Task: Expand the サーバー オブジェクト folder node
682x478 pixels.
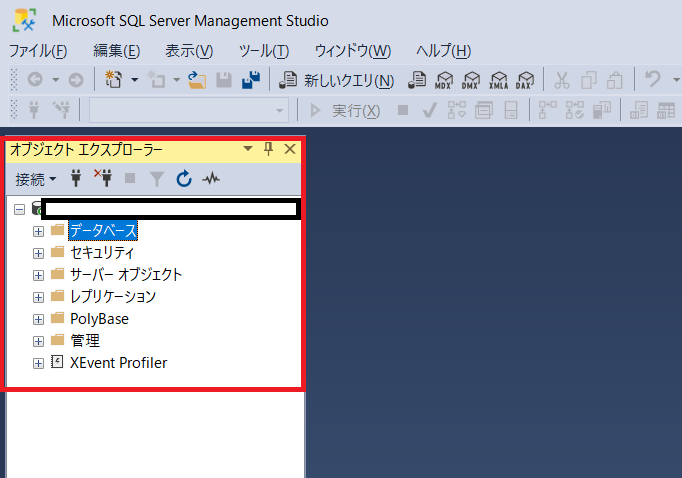Action: (x=38, y=275)
